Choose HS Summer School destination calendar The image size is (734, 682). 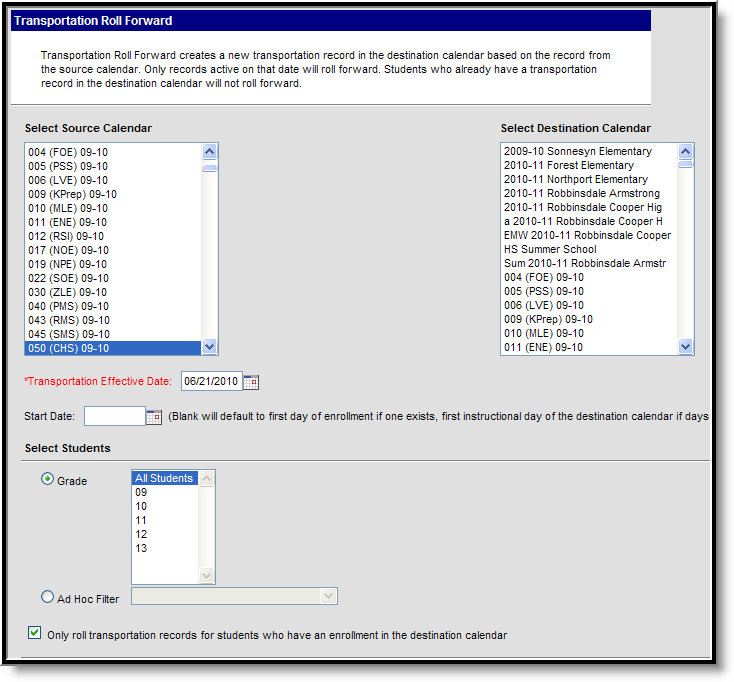[589, 249]
